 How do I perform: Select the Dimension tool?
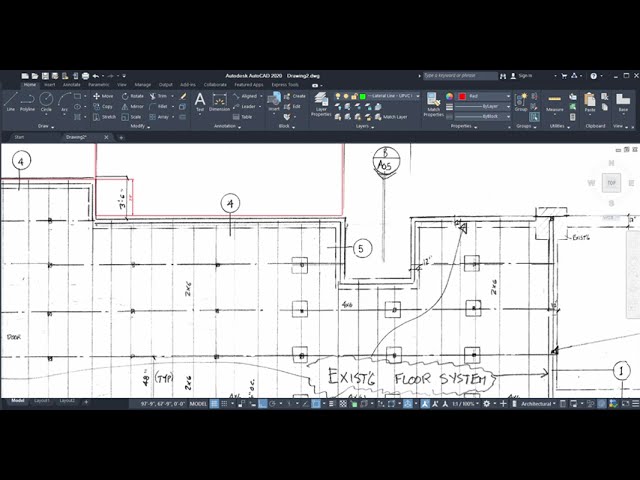pyautogui.click(x=220, y=102)
